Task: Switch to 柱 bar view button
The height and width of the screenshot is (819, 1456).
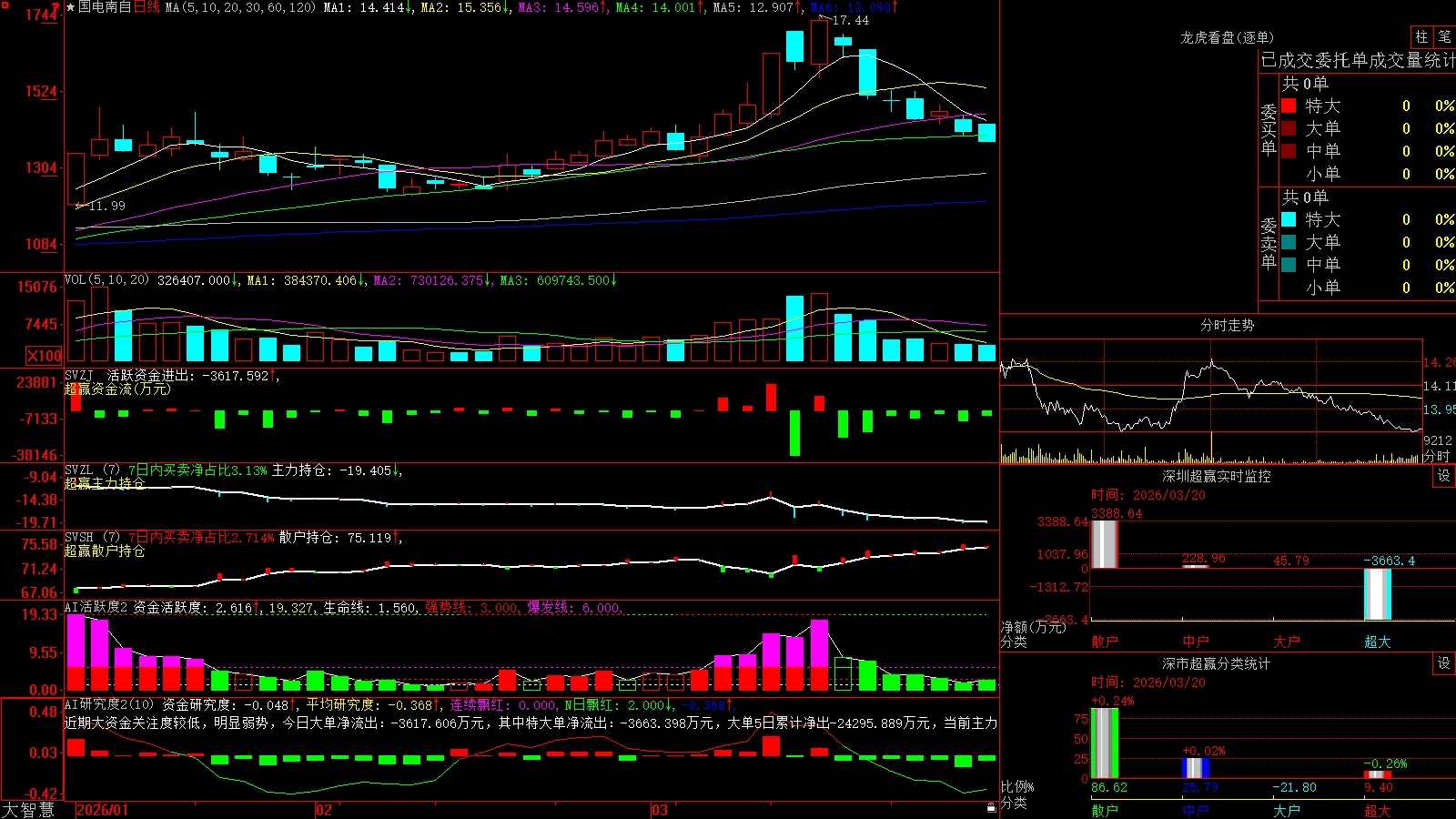Action: 1421,36
